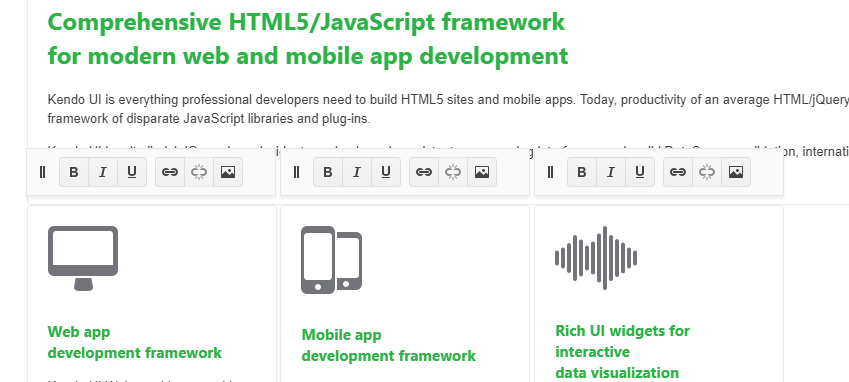Image resolution: width=849 pixels, height=382 pixels.
Task: Toggle Underline in the rightmost editor toolbar
Action: point(640,172)
